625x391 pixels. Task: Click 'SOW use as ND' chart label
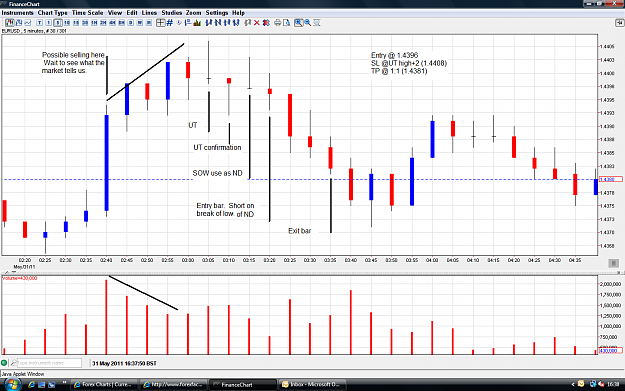click(217, 173)
